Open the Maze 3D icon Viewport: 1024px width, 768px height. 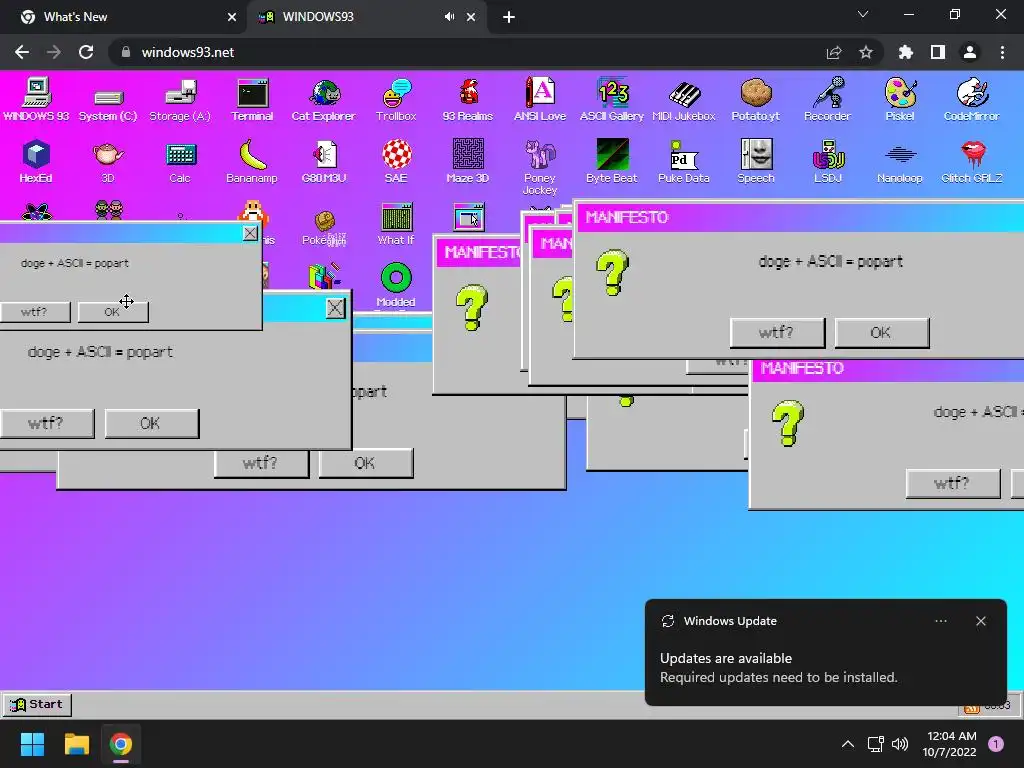tap(468, 161)
